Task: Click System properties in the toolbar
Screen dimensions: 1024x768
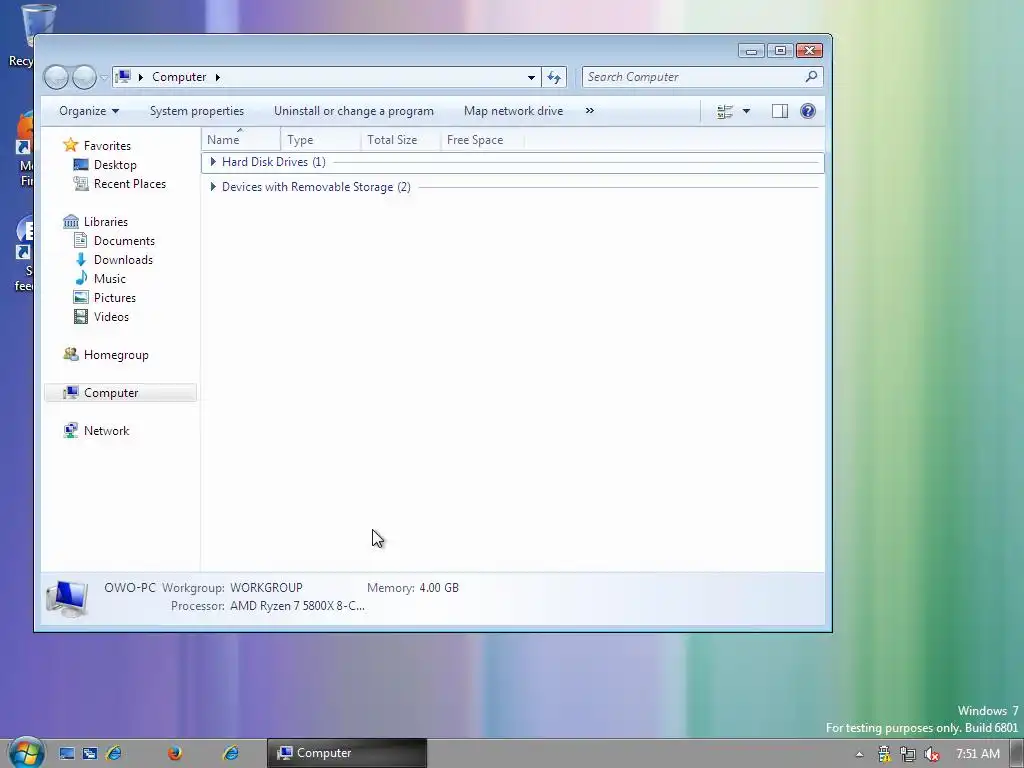Action: click(197, 111)
